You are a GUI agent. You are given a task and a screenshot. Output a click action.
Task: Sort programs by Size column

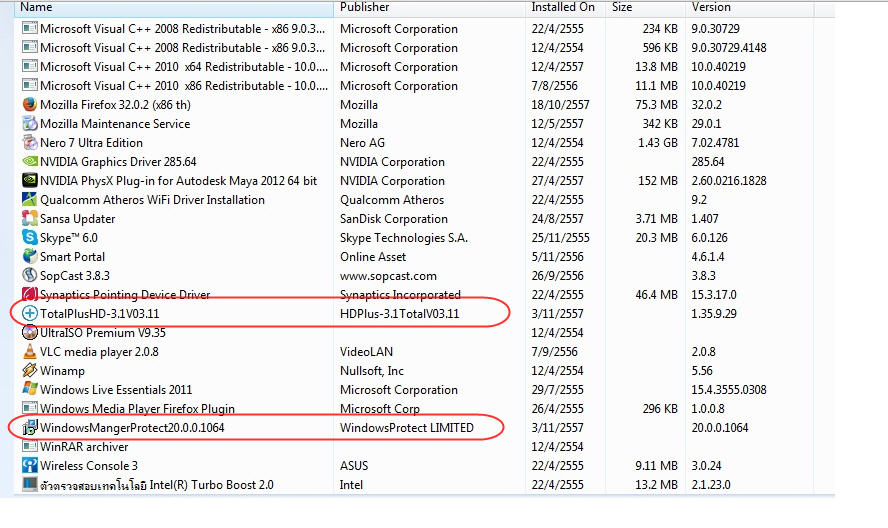[x=646, y=8]
